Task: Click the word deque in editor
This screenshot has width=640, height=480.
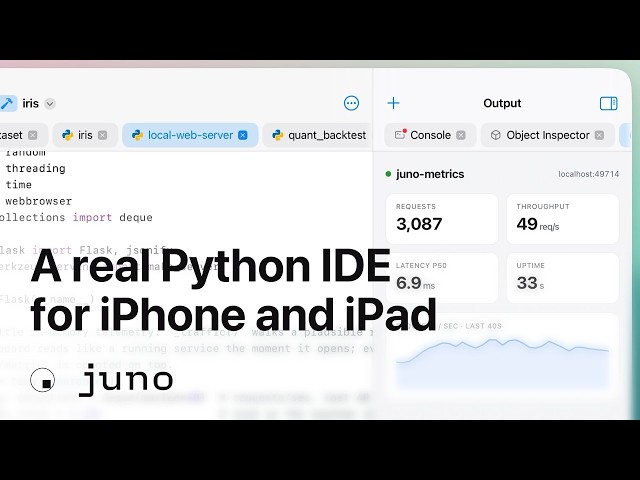Action: [136, 218]
